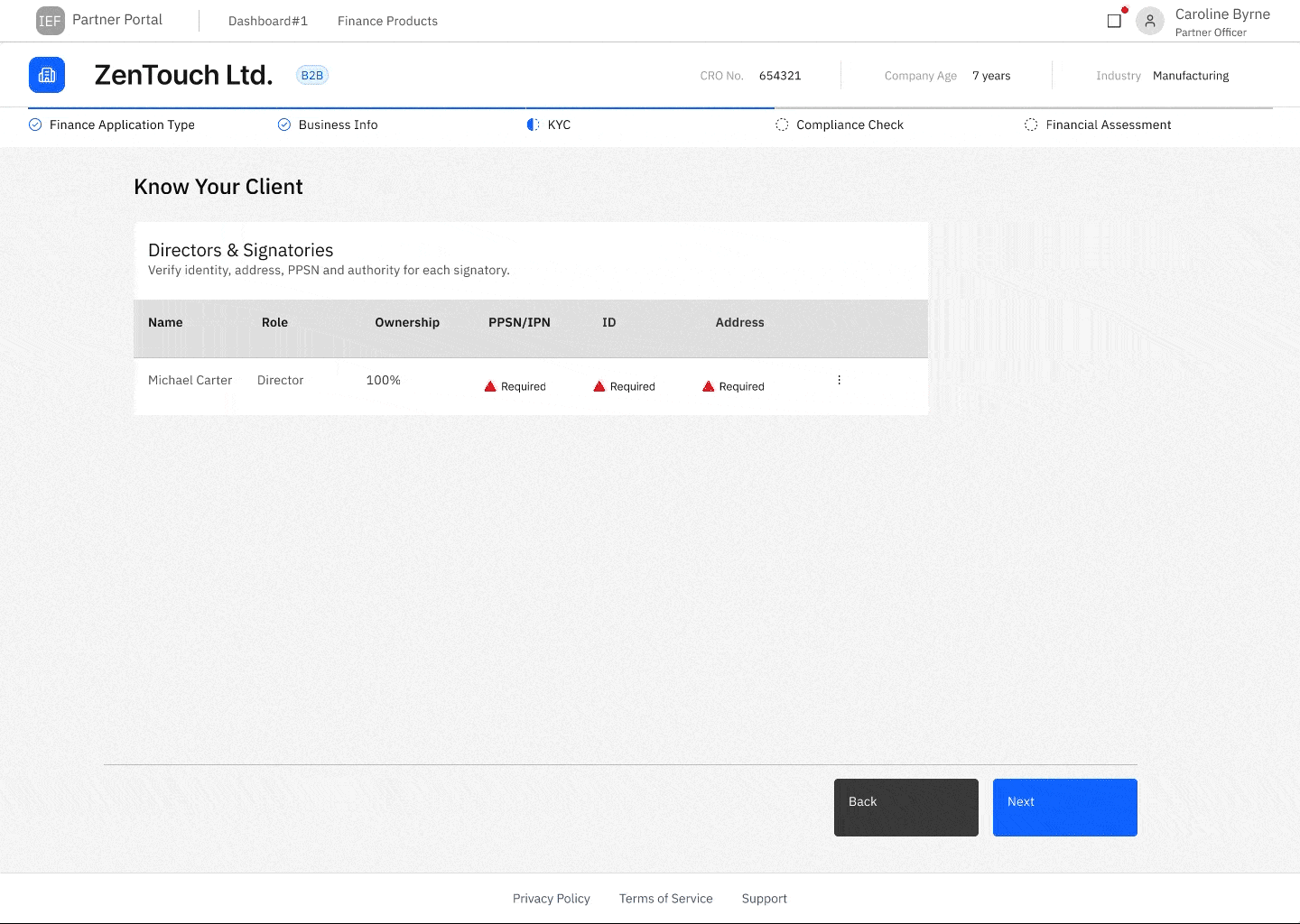This screenshot has height=924, width=1300.
Task: Select the Financial Assessment step
Action: tap(1108, 125)
